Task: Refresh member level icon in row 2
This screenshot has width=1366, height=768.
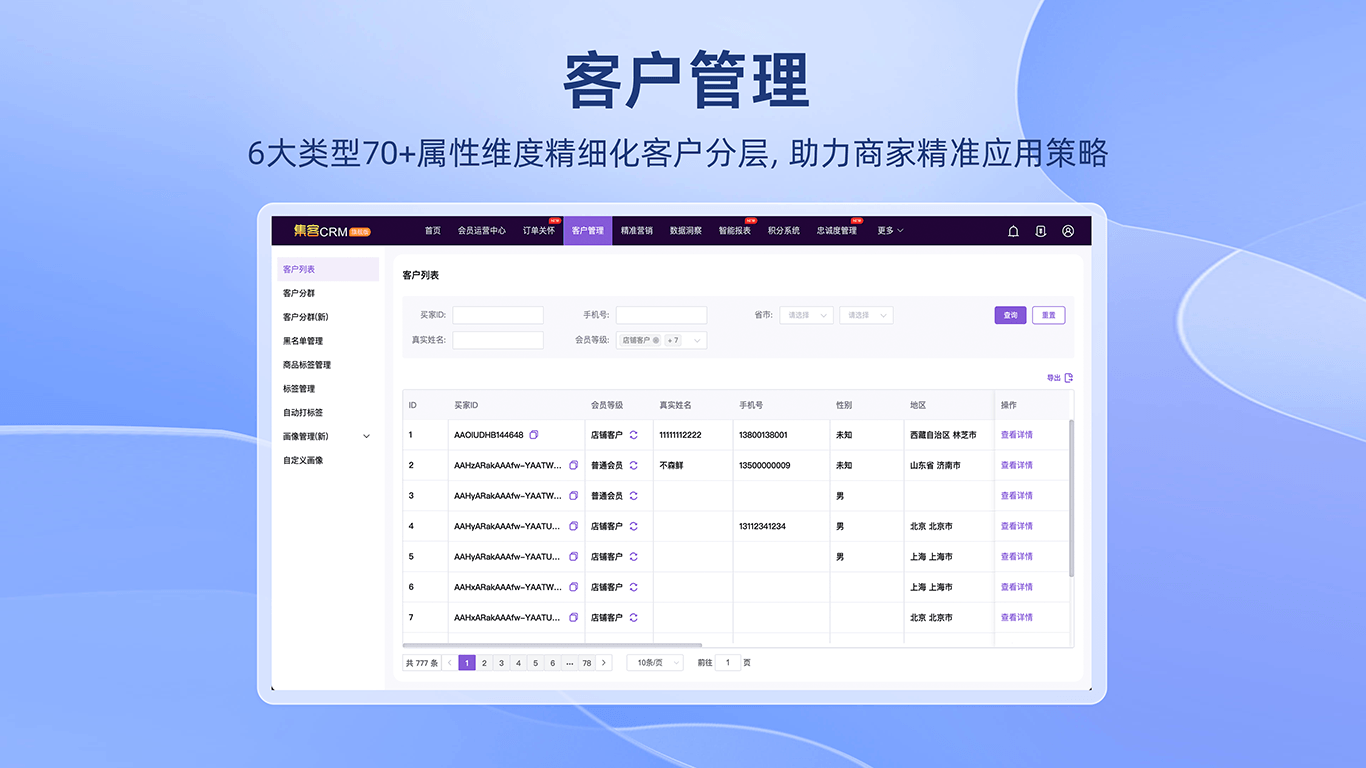Action: (633, 465)
